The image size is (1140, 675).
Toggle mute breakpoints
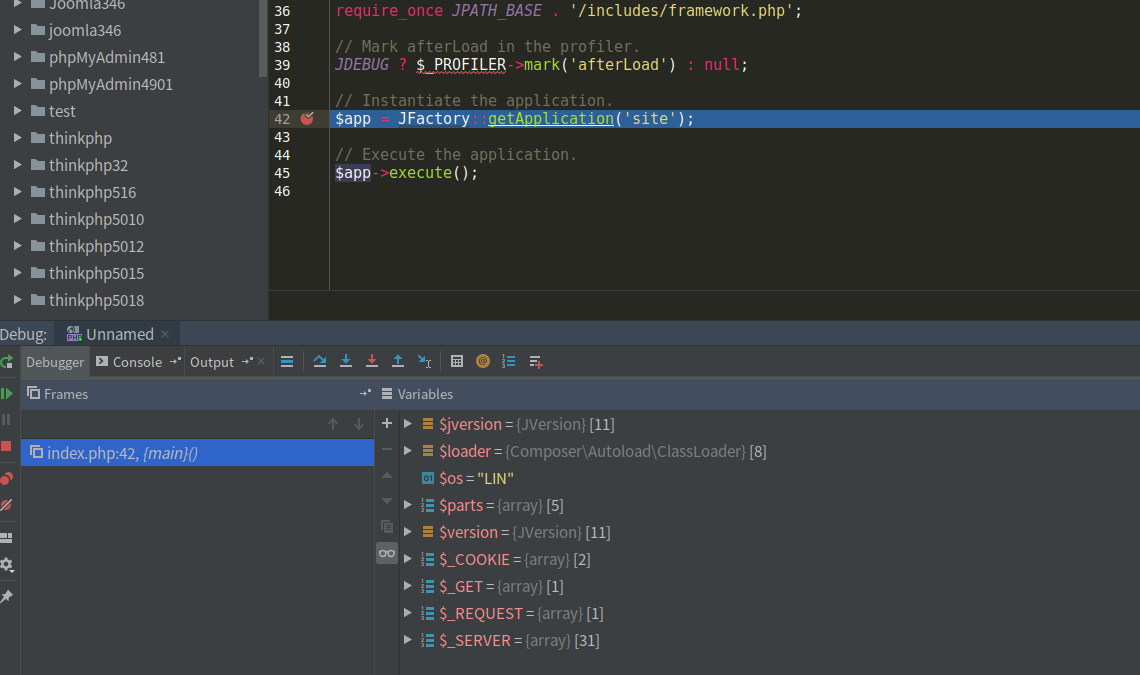(6, 506)
